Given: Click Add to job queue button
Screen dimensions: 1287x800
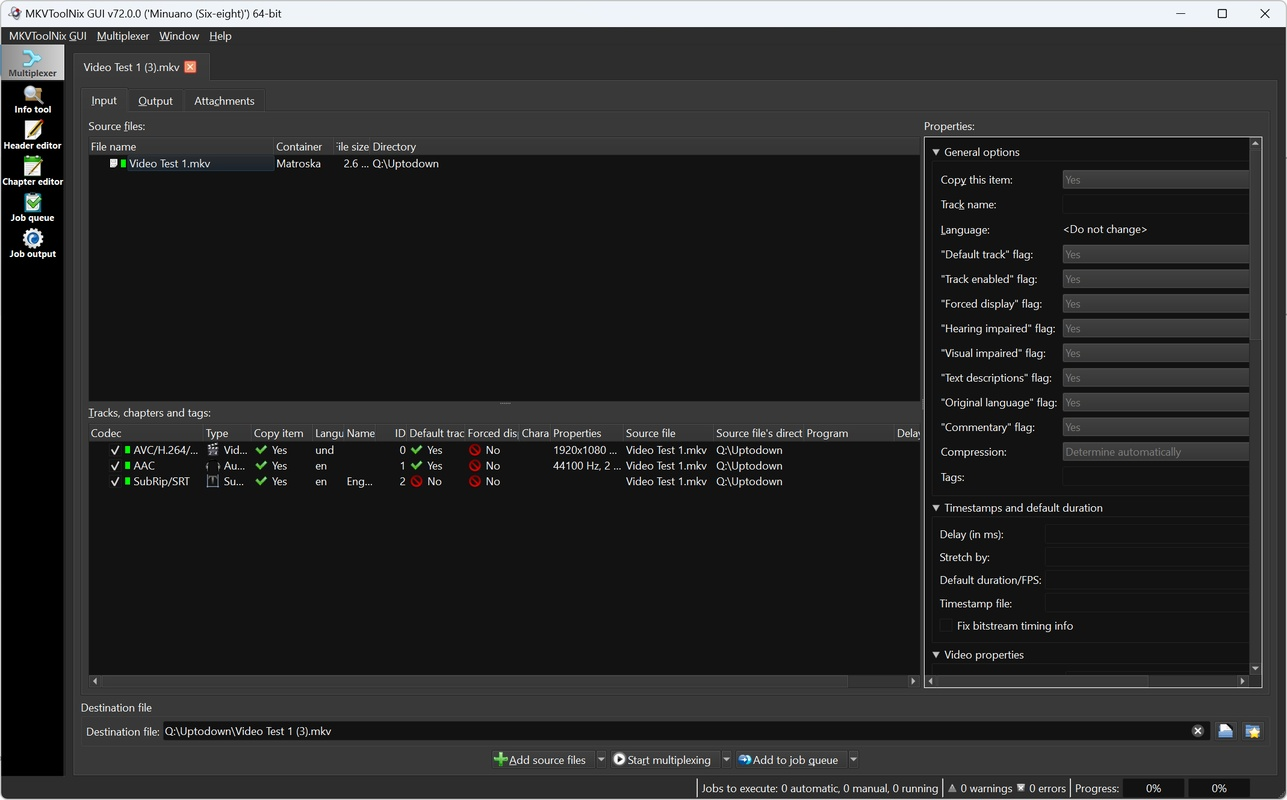Looking at the screenshot, I should tap(788, 759).
